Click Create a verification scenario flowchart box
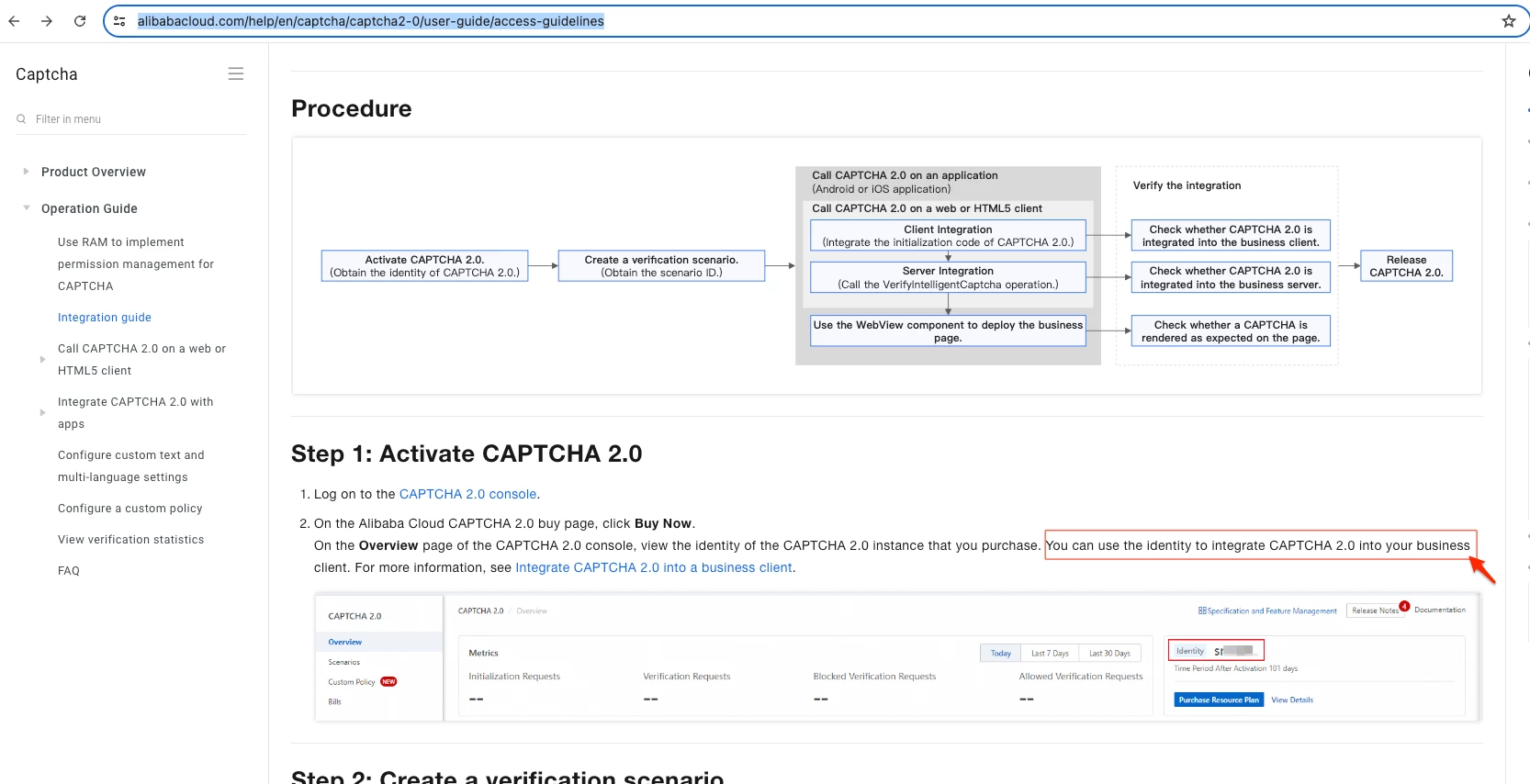The image size is (1530, 784). (661, 266)
